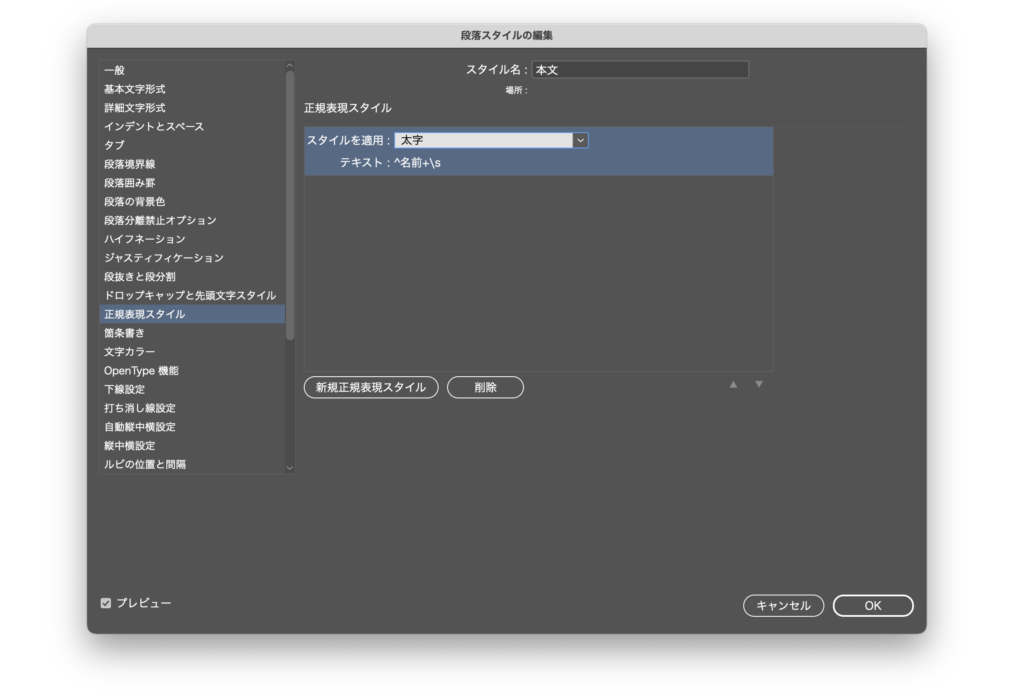
Task: Click キャンセル to dismiss the dialog
Action: coord(783,606)
